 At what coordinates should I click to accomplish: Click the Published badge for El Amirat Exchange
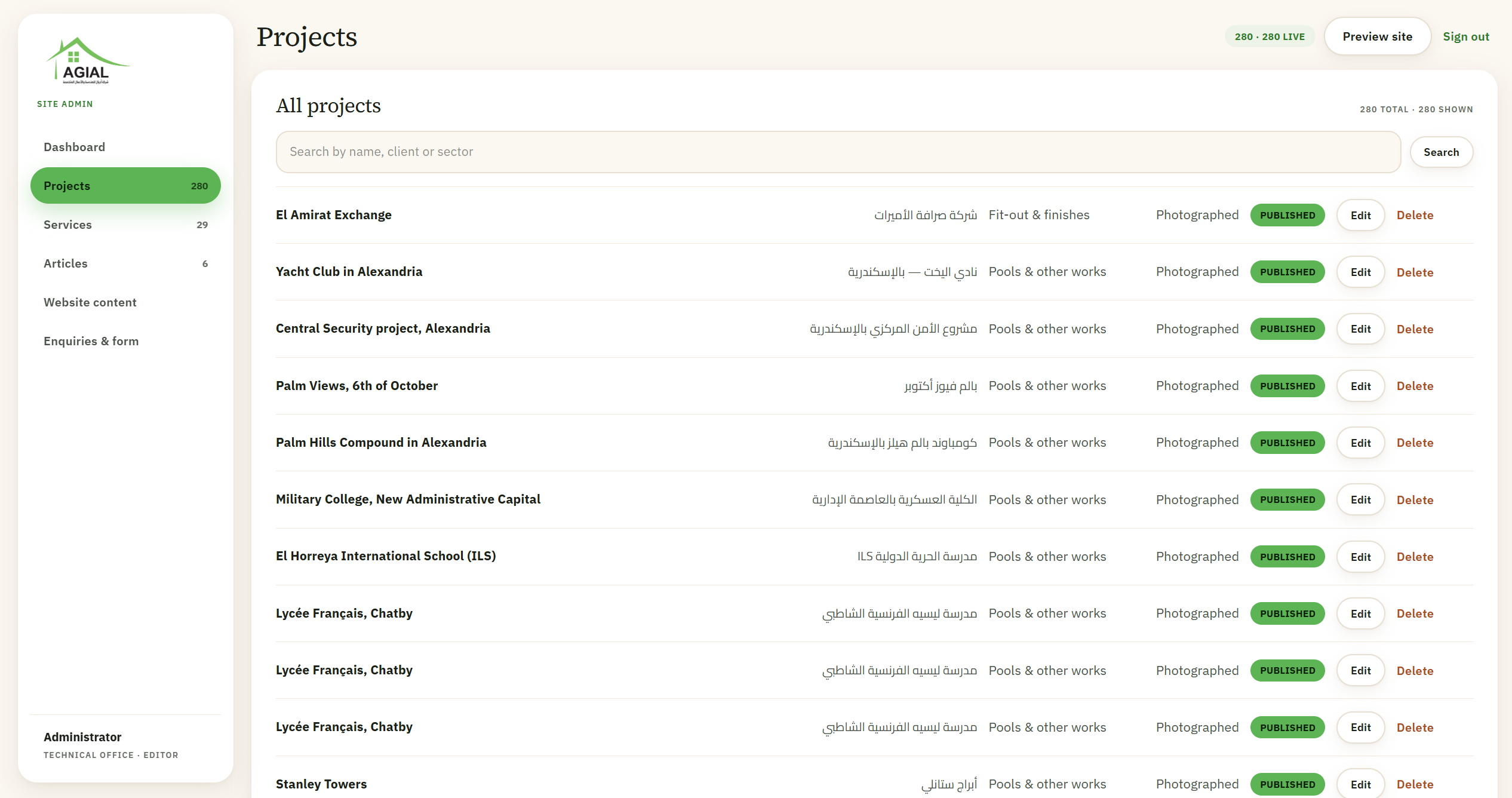(1287, 215)
